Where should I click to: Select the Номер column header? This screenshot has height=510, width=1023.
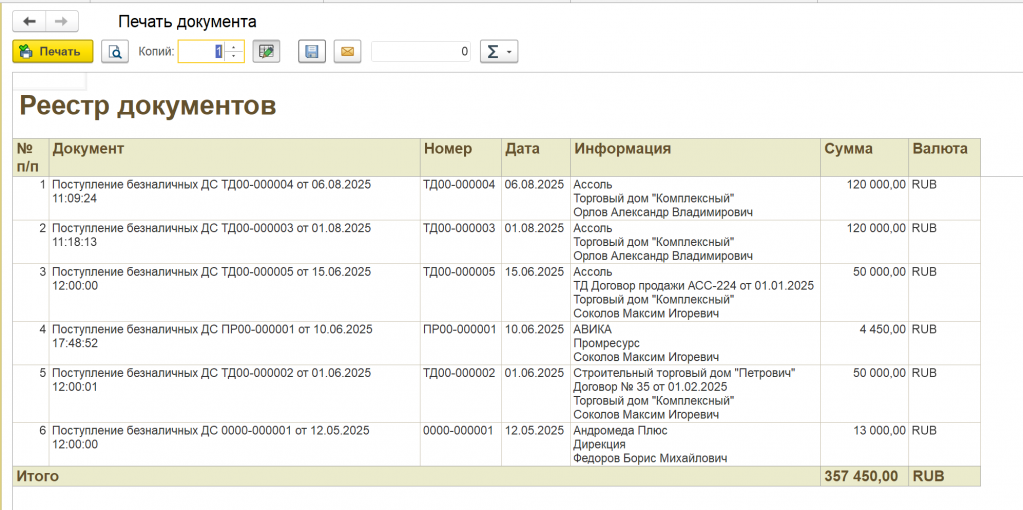click(x=461, y=157)
